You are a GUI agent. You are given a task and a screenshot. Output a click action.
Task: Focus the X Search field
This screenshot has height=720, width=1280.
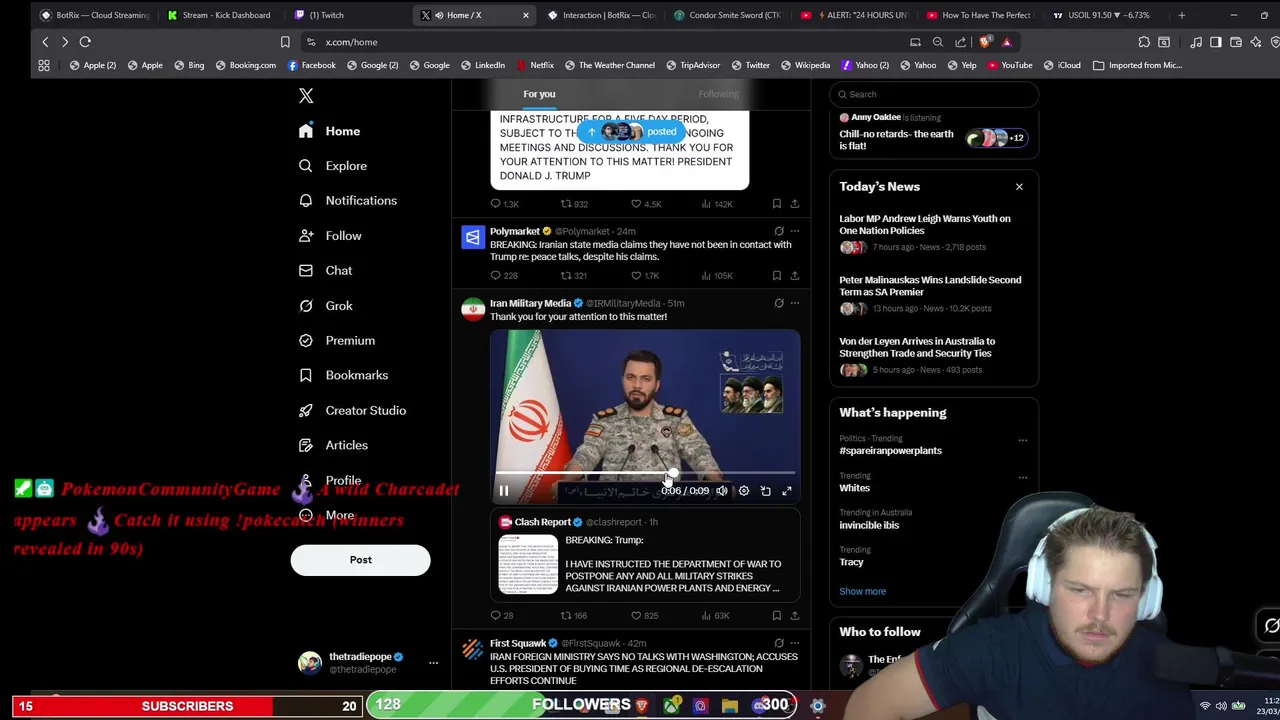[x=934, y=94]
